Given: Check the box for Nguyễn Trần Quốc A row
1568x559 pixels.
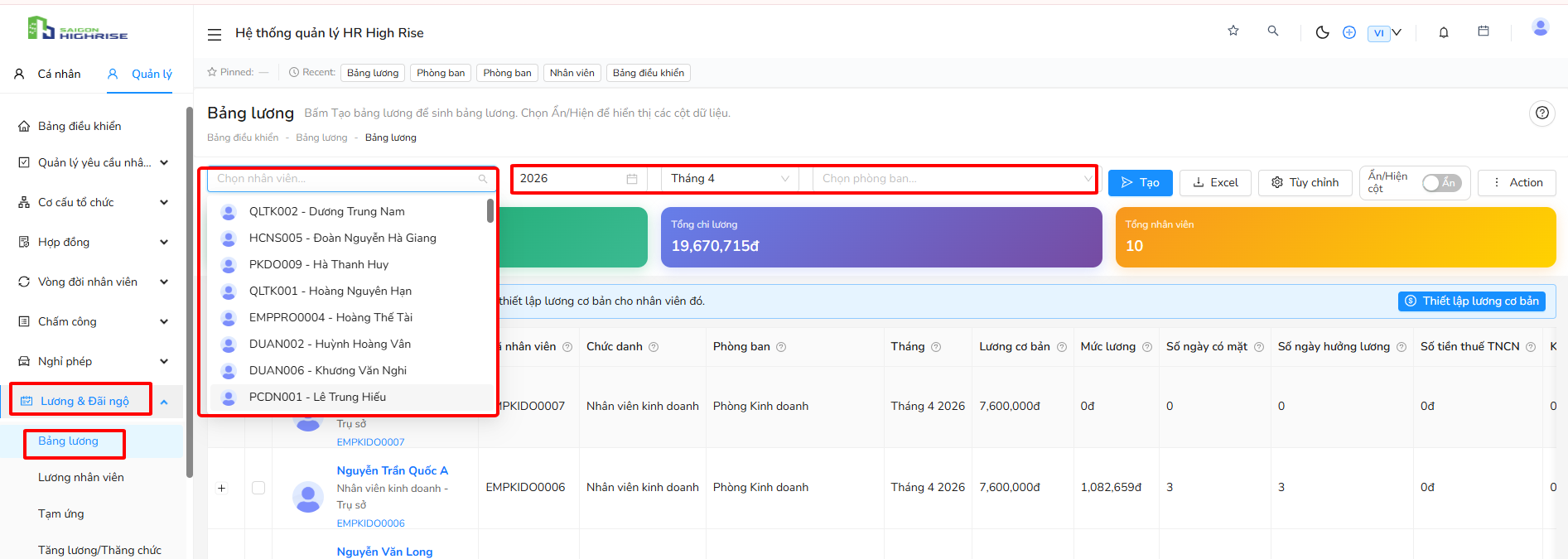Looking at the screenshot, I should (x=258, y=488).
